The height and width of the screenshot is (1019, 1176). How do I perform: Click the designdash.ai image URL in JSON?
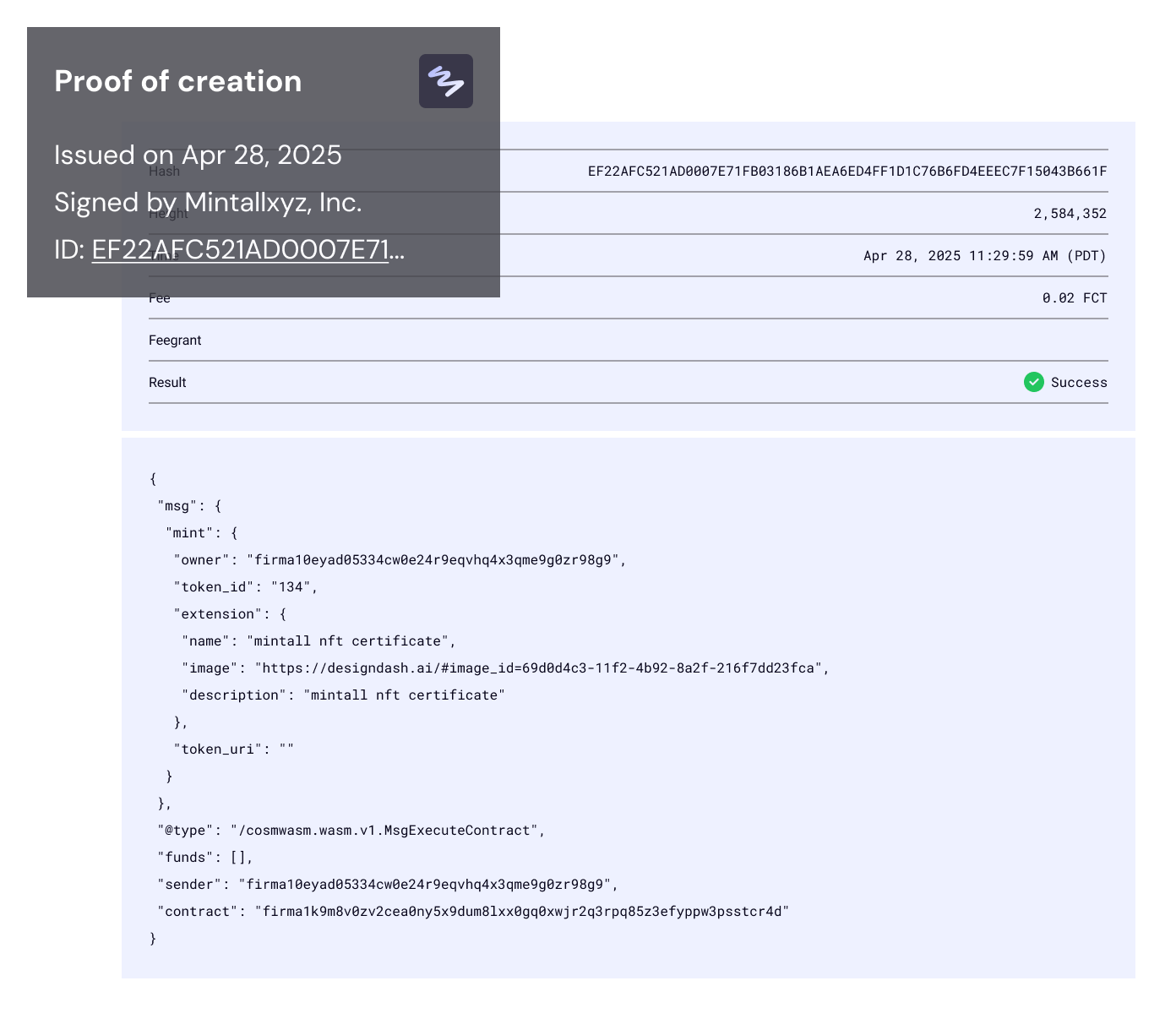[539, 668]
